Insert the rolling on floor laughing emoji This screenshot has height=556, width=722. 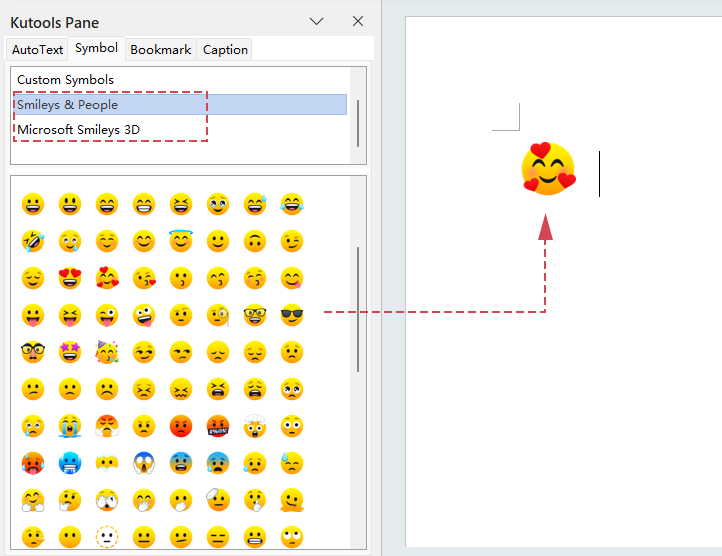(x=33, y=241)
